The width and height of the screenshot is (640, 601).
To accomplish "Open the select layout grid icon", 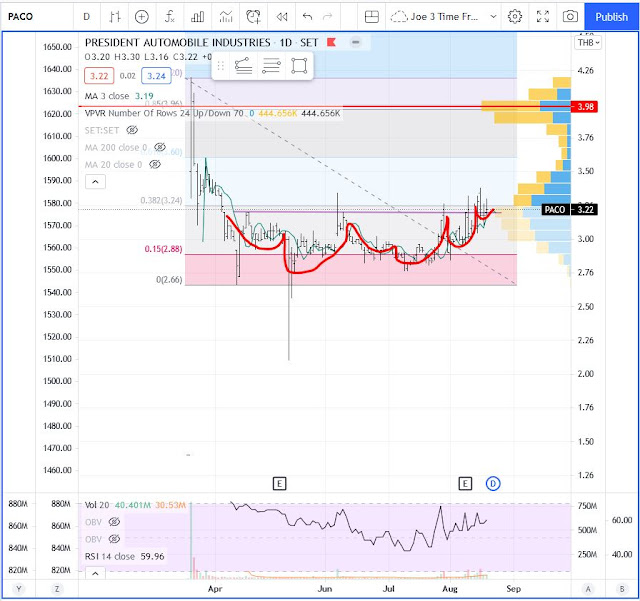I will click(x=371, y=17).
